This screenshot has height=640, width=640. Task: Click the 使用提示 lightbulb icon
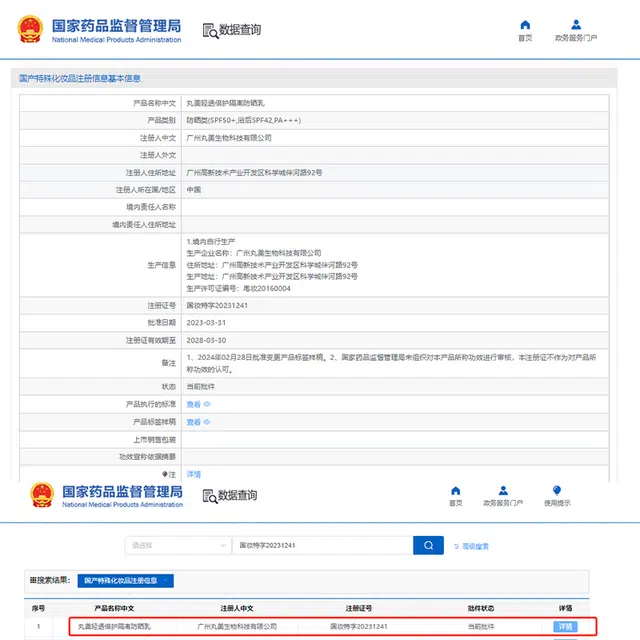point(557,491)
